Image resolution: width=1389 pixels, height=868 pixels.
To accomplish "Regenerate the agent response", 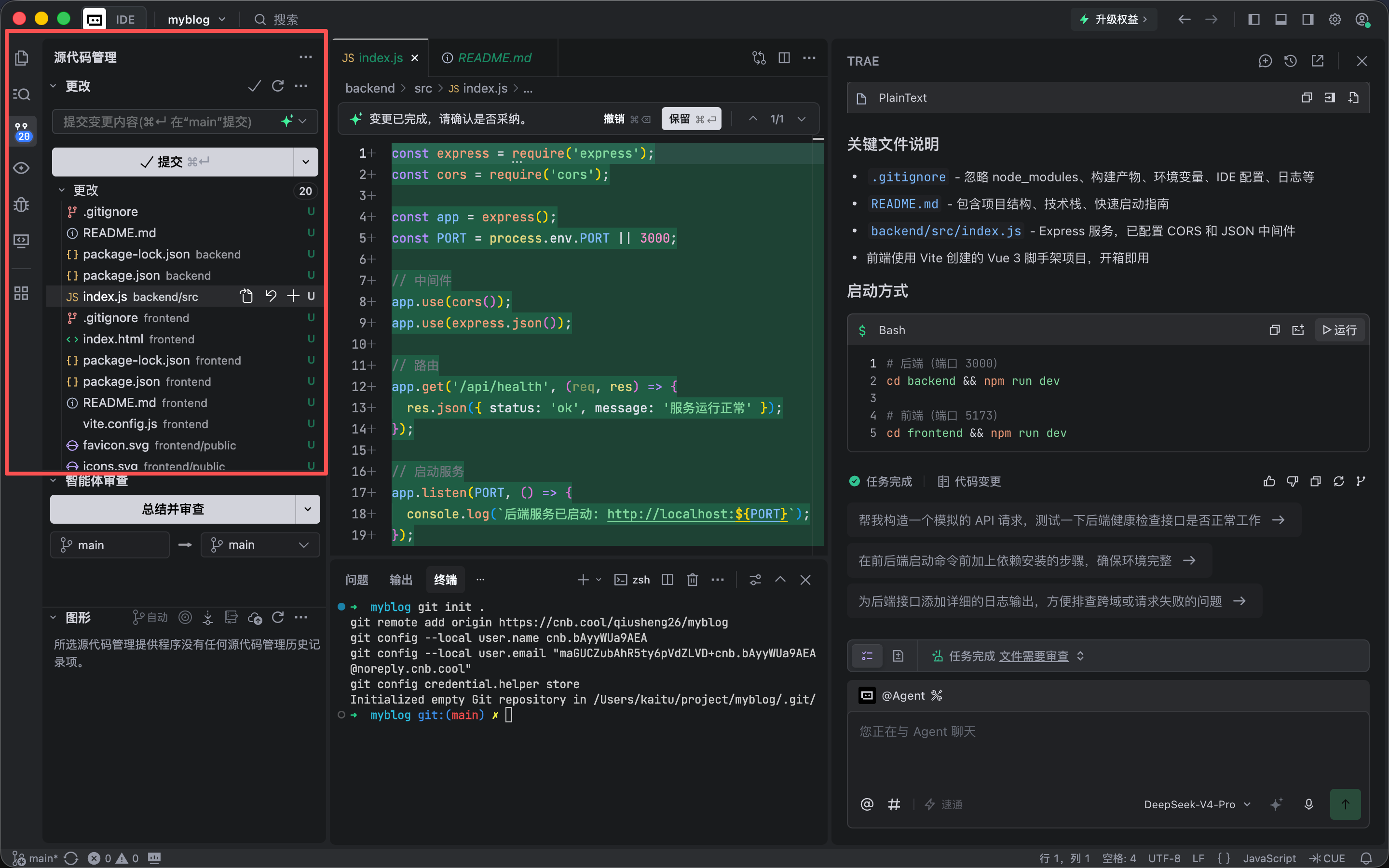I will [1338, 481].
